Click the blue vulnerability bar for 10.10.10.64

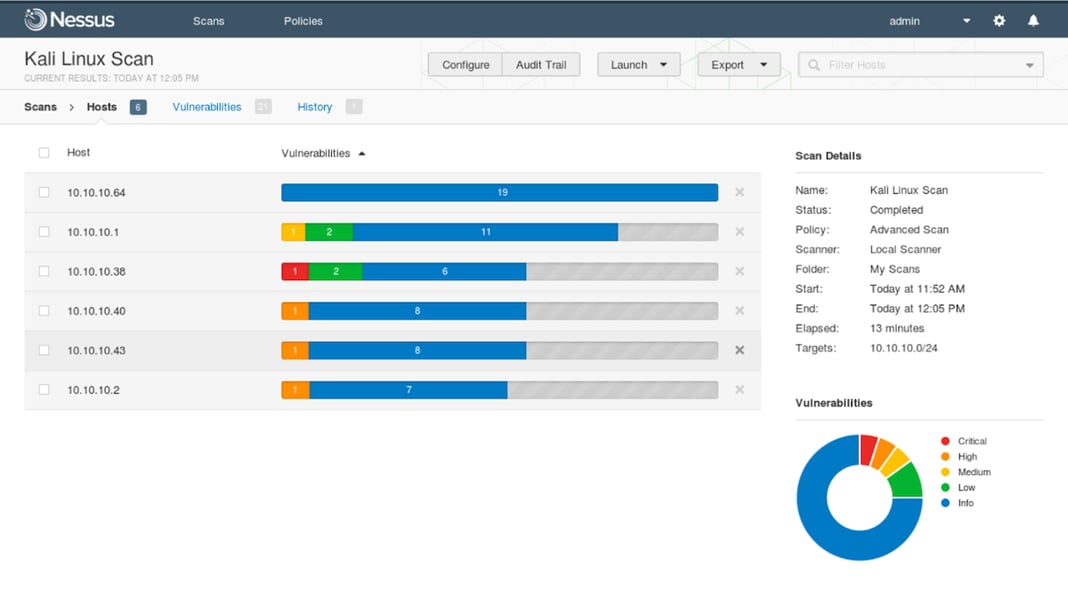(500, 192)
